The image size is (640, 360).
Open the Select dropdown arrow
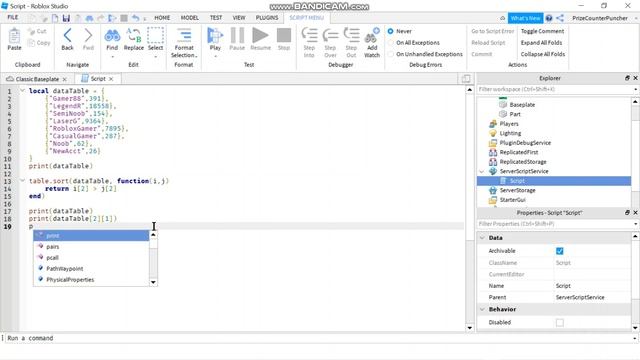[156, 57]
